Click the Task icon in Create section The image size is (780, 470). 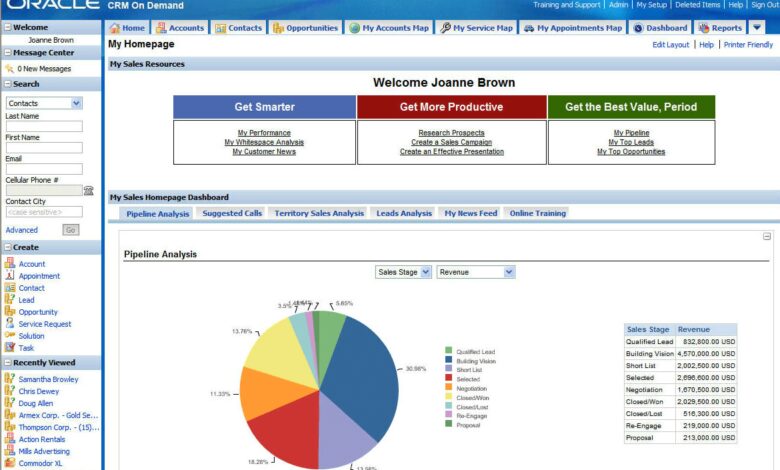pyautogui.click(x=10, y=347)
